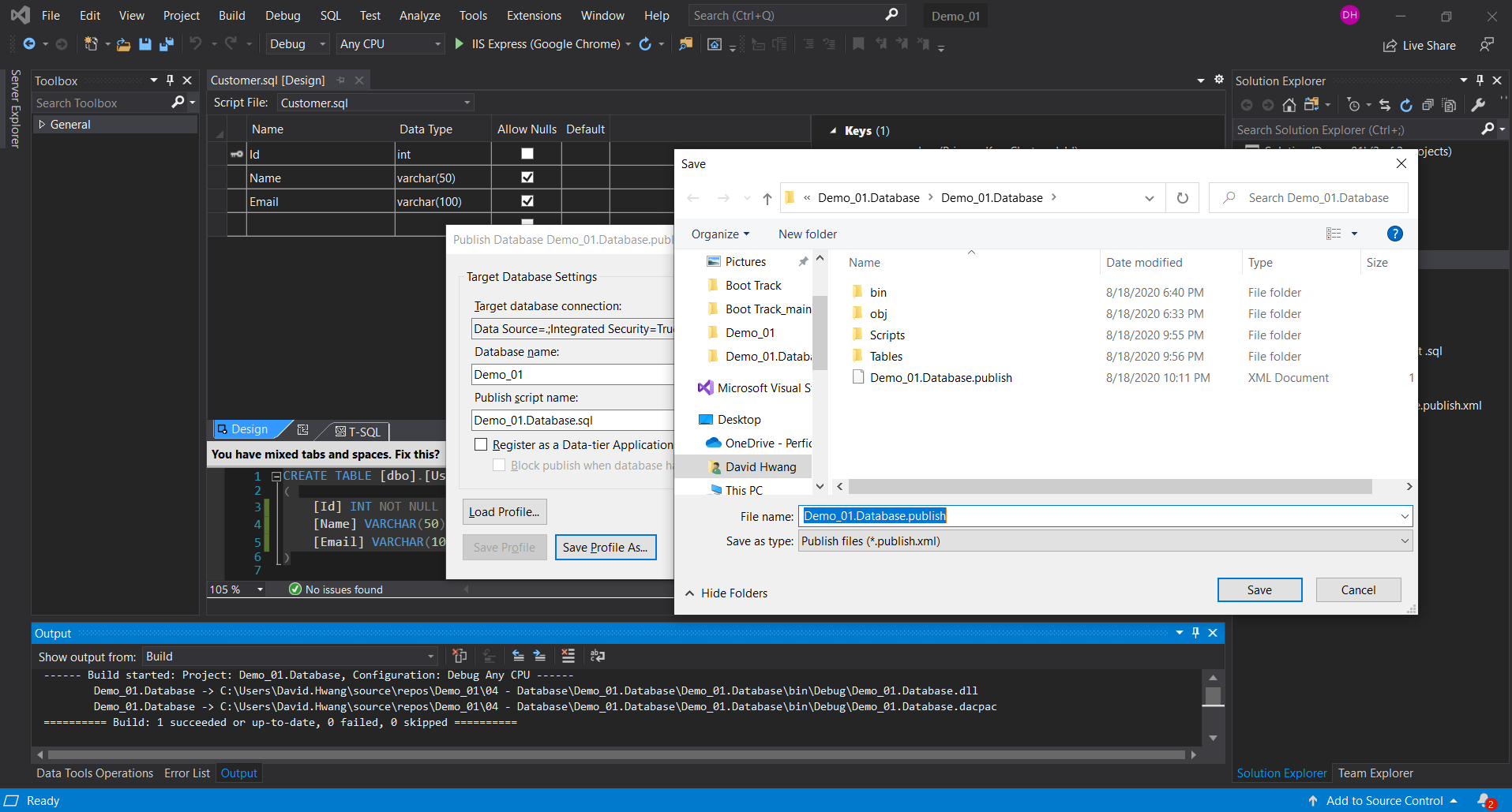Refresh the Solution Explorer view

(1407, 104)
